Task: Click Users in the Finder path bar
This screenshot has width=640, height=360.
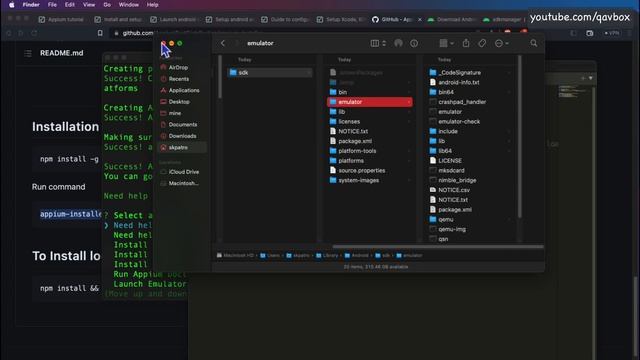Action: [x=270, y=256]
